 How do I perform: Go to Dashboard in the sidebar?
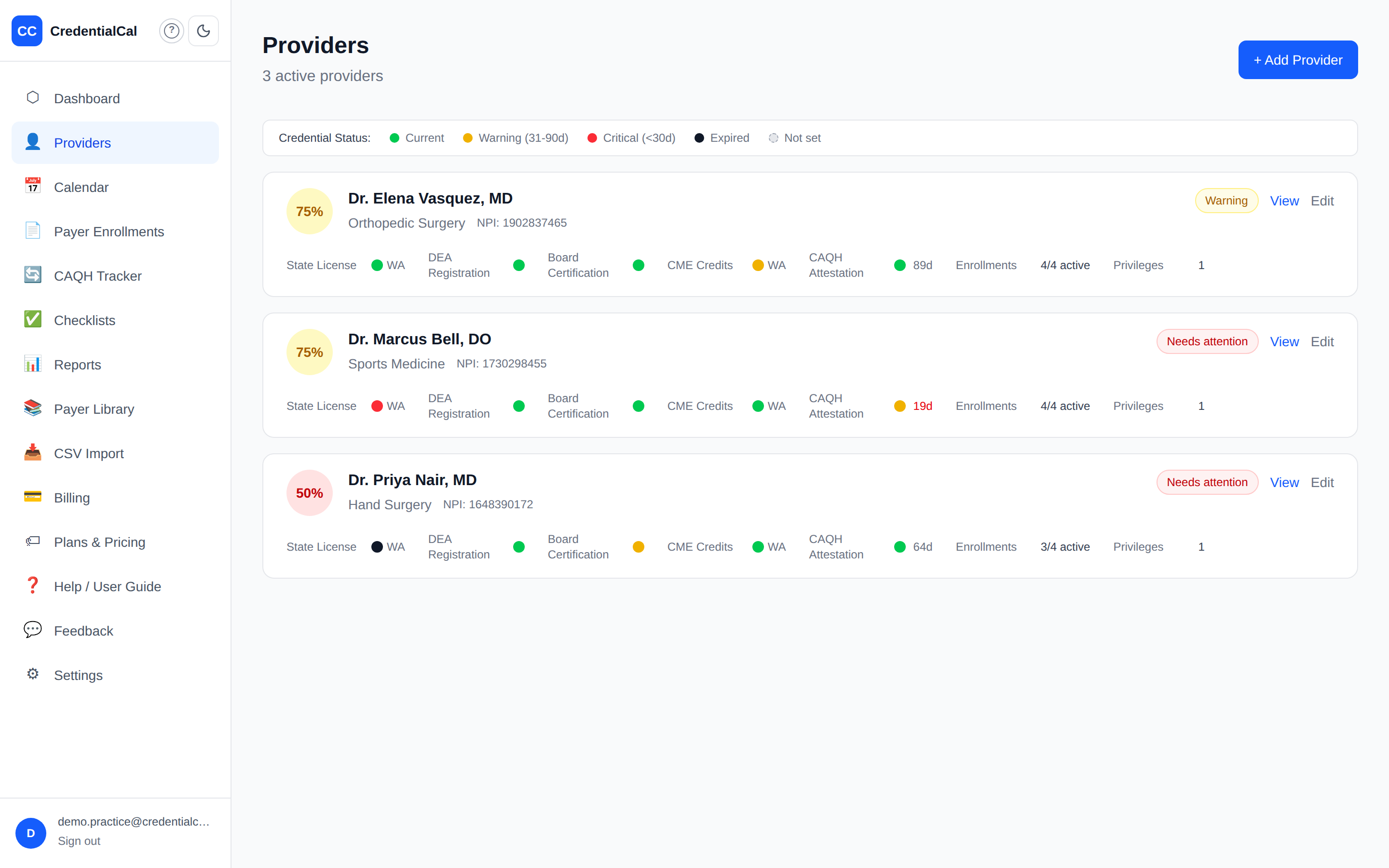click(x=115, y=99)
